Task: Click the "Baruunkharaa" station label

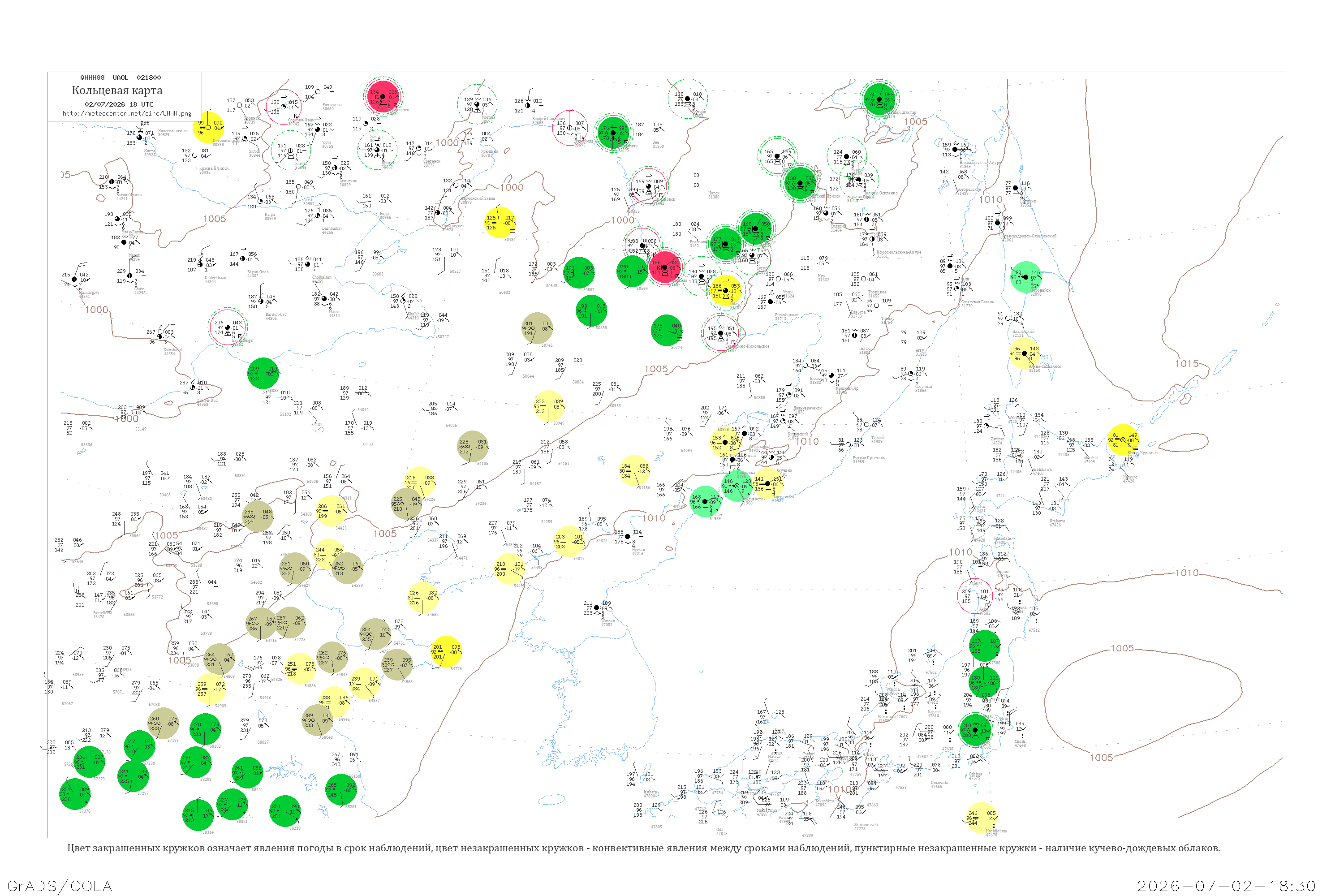Action: pos(129,195)
